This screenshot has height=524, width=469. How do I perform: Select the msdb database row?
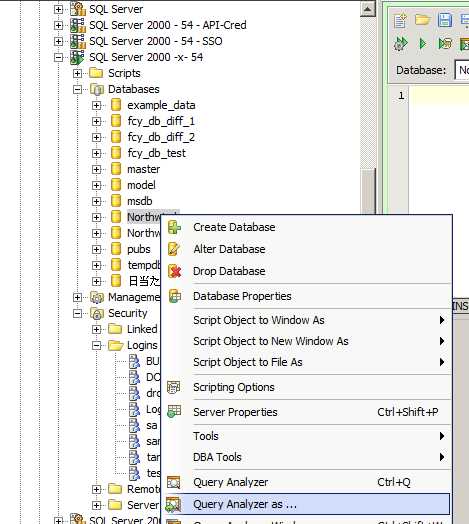140,201
